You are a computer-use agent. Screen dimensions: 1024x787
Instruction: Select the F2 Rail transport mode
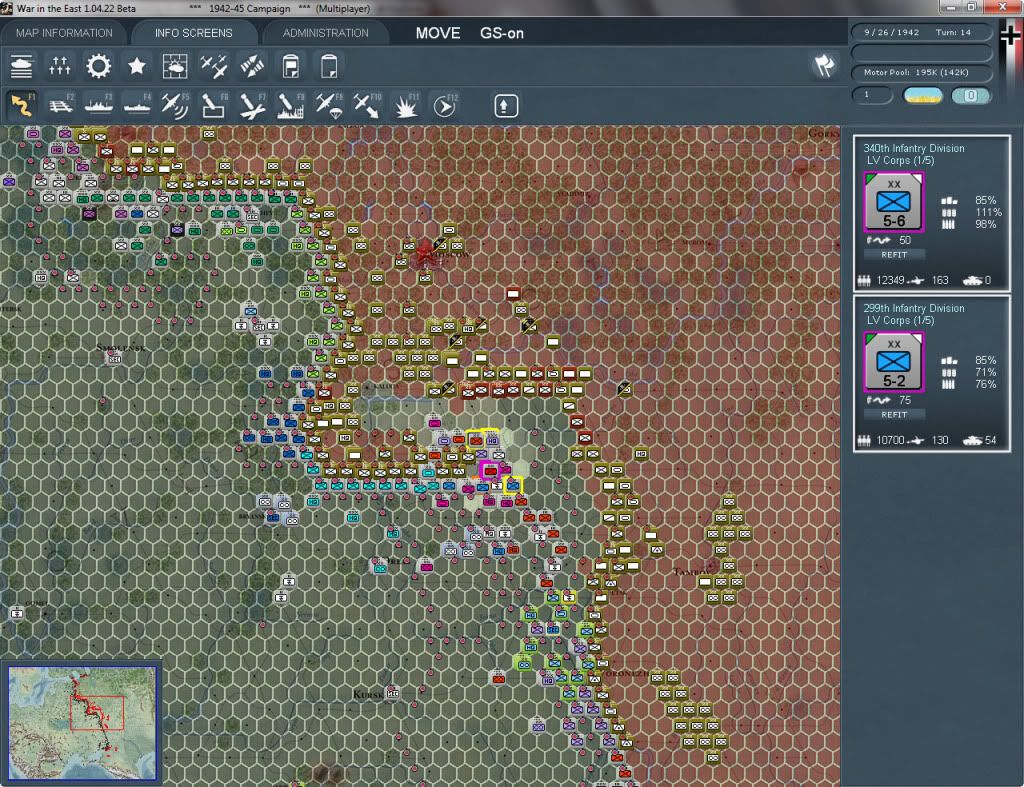pyautogui.click(x=61, y=105)
